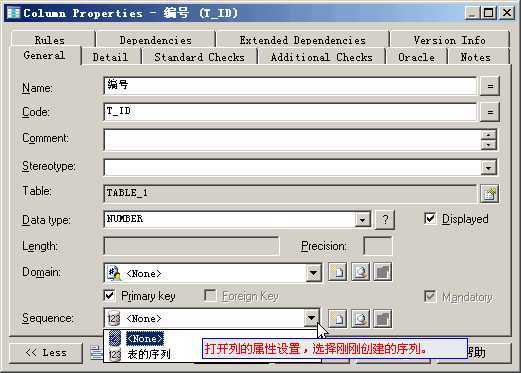This screenshot has width=521, height=373.
Task: Uncheck the Primary key checkbox
Action: pos(110,295)
